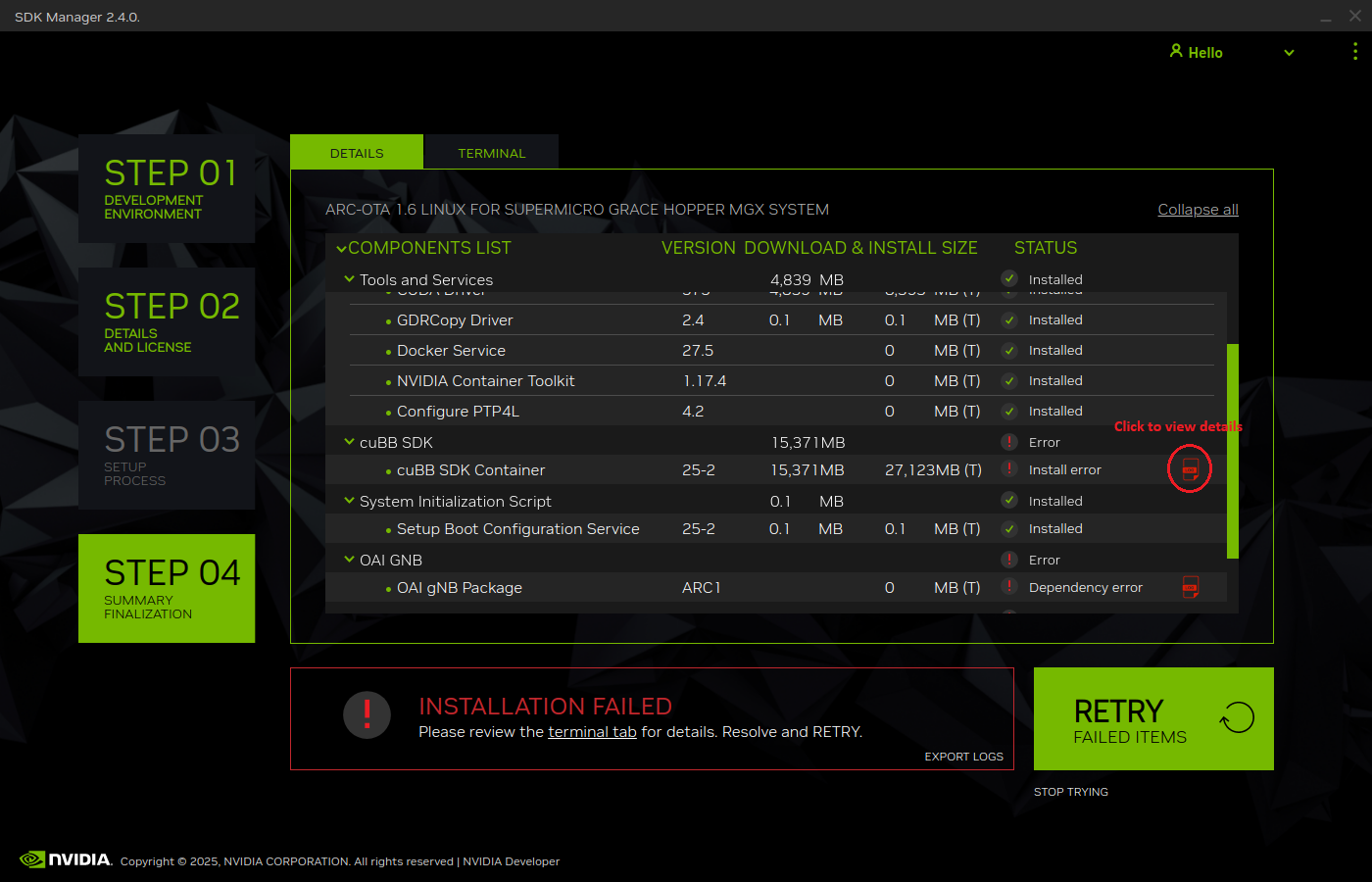Open cuBB SDK Container error log icon

(1190, 469)
